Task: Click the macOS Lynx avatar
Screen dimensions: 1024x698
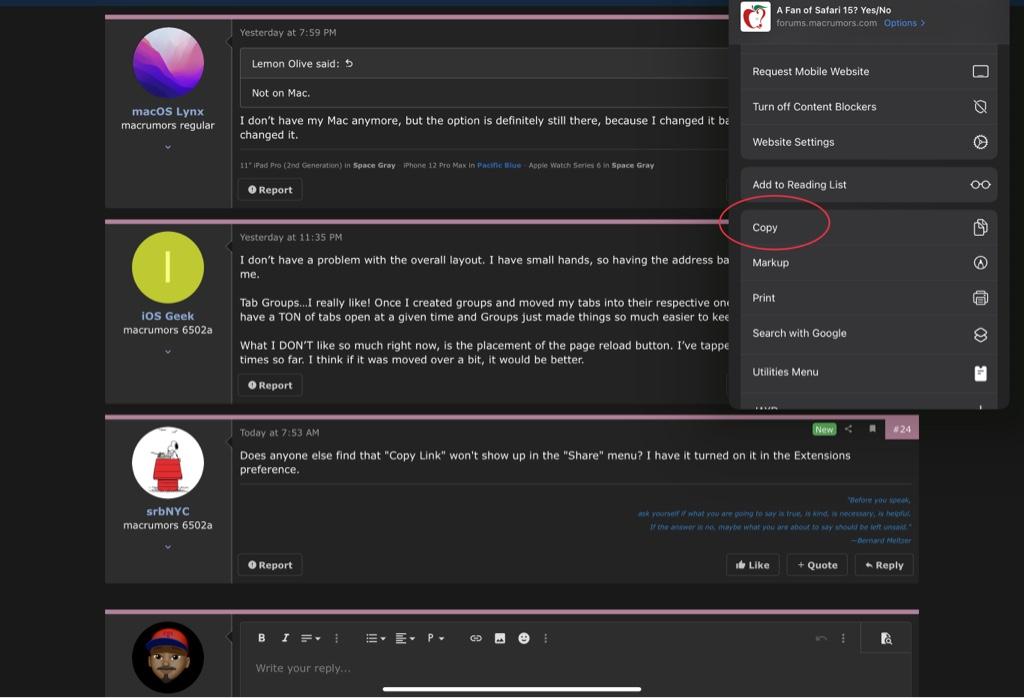Action: click(168, 63)
